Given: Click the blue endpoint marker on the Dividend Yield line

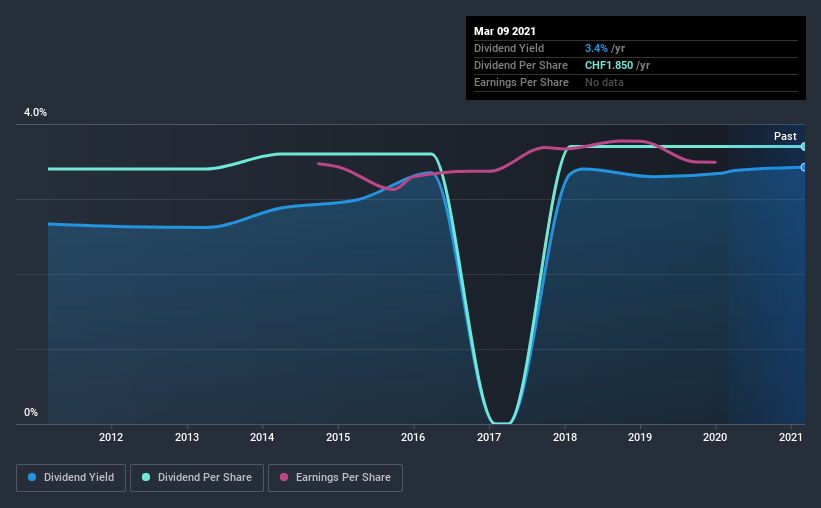Looking at the screenshot, I should point(803,167).
